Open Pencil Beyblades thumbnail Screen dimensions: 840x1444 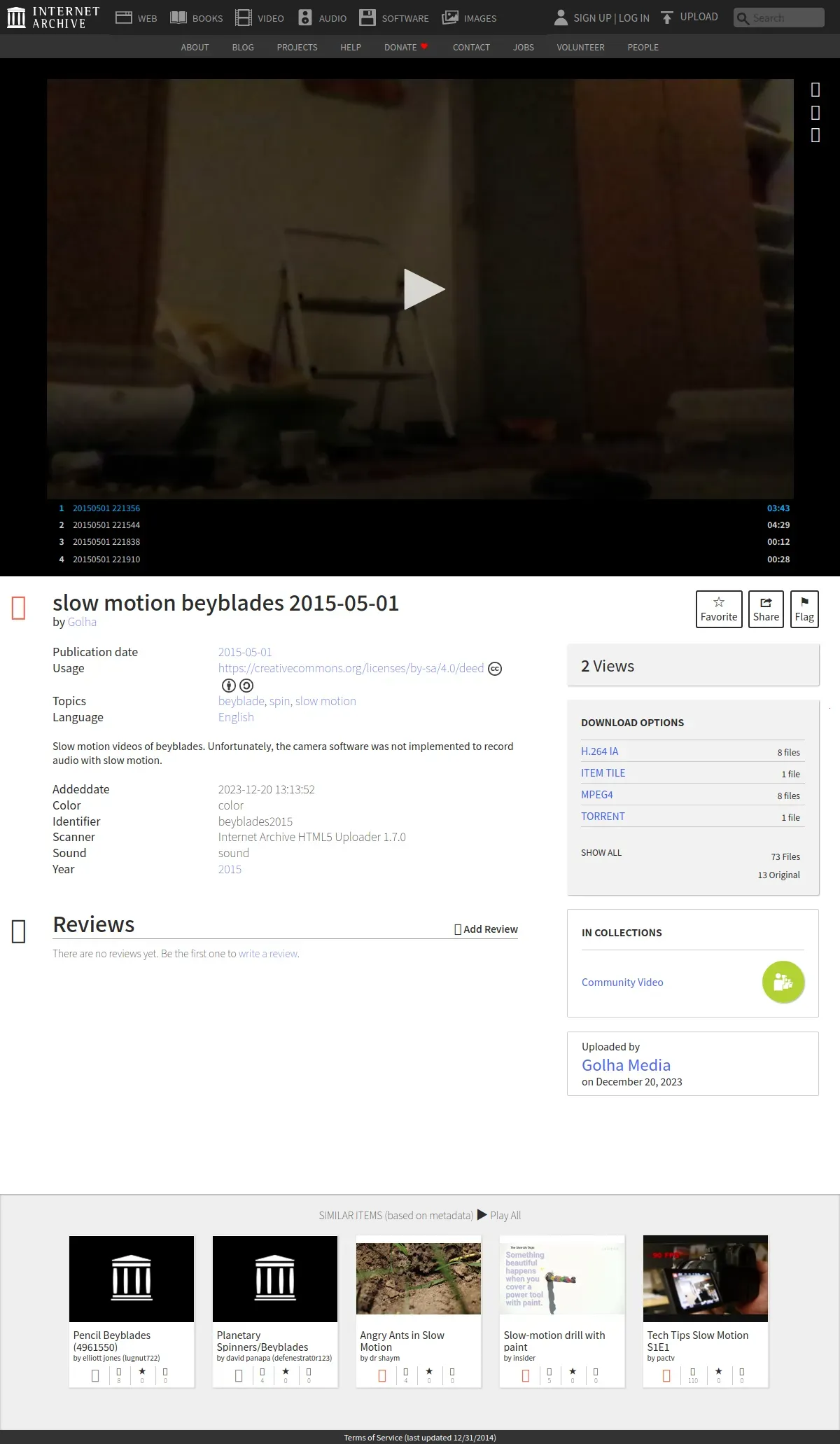132,1279
